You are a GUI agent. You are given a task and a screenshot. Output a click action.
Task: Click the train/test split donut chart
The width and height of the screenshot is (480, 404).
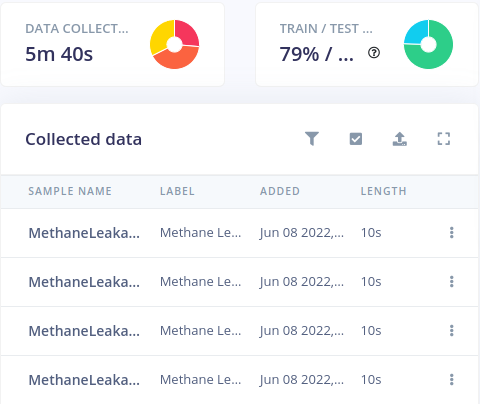428,44
